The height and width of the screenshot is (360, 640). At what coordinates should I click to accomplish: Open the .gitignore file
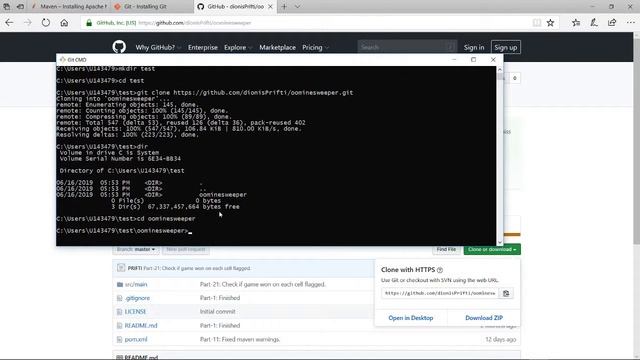138,298
